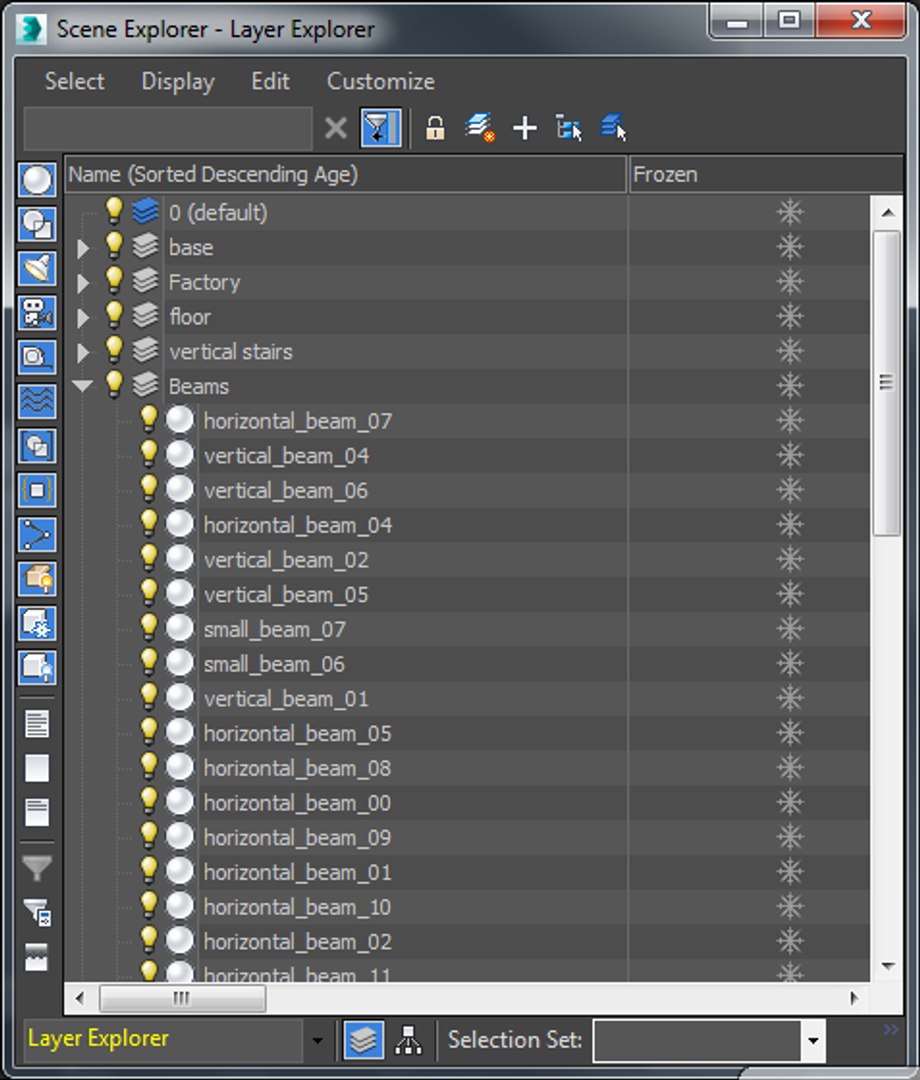This screenshot has height=1080, width=920.
Task: Click the horizontal scrollbar thumb
Action: pos(182,997)
